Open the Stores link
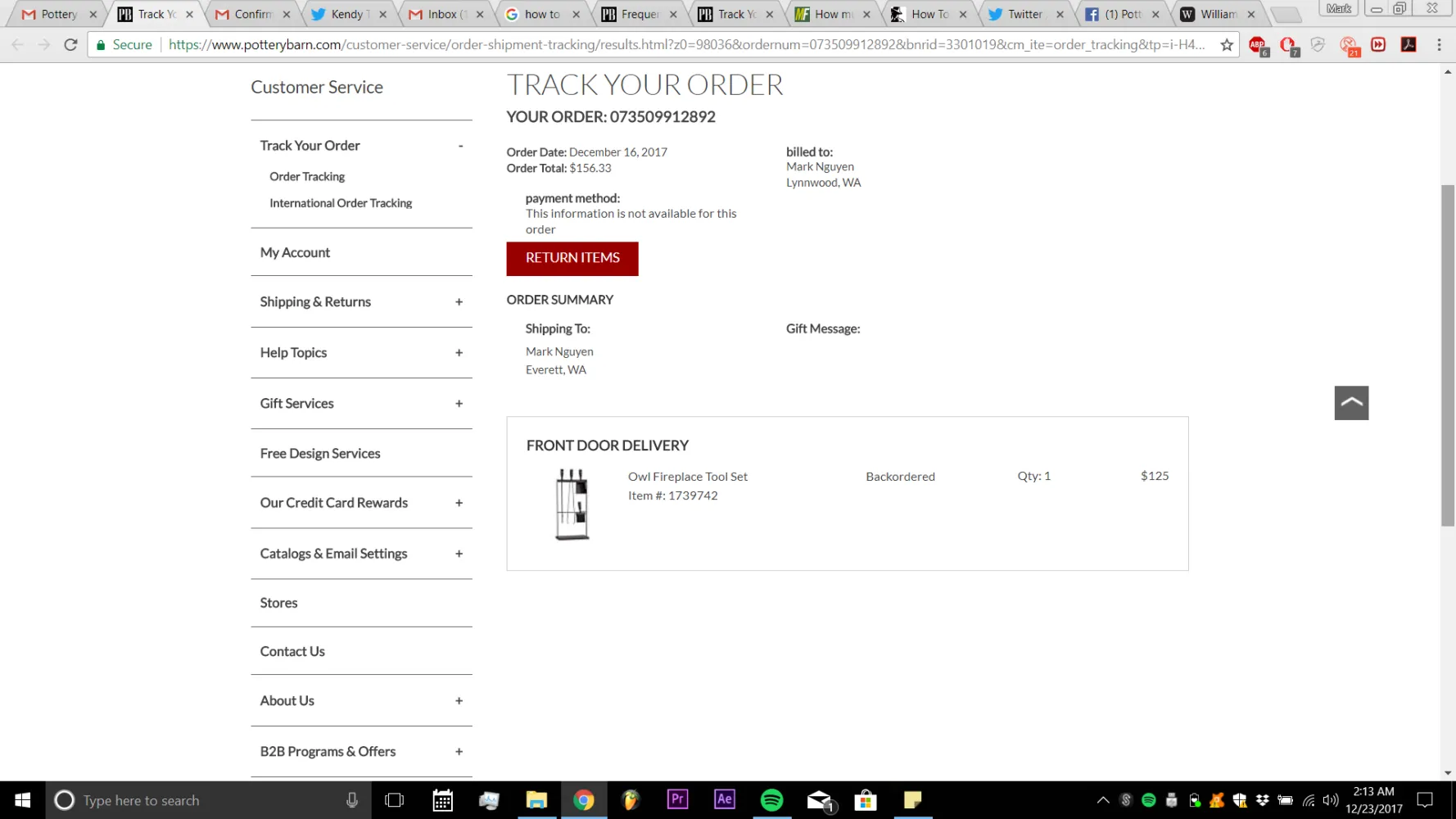This screenshot has height=819, width=1456. coord(278,603)
